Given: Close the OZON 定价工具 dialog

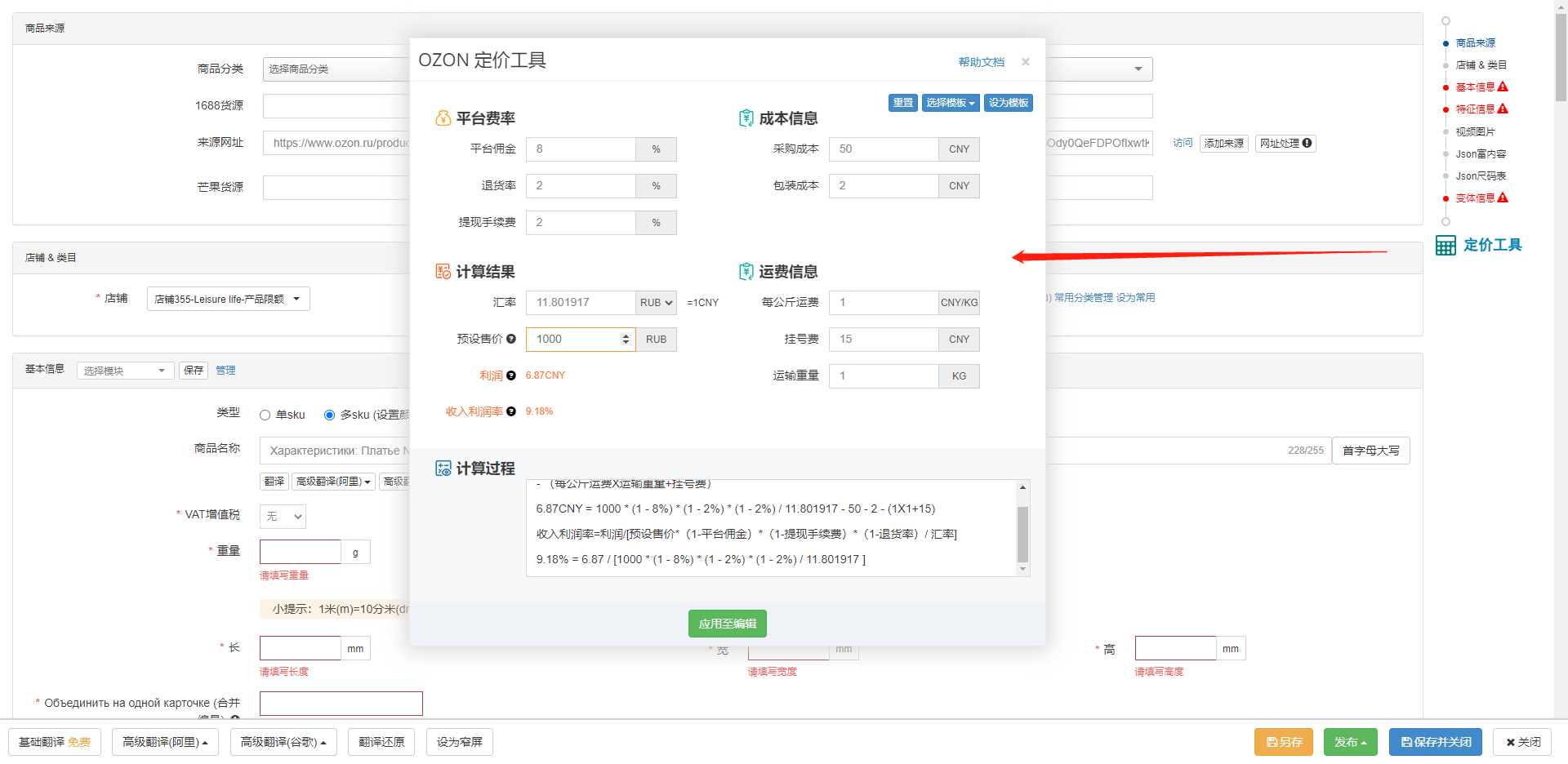Looking at the screenshot, I should (x=1025, y=62).
